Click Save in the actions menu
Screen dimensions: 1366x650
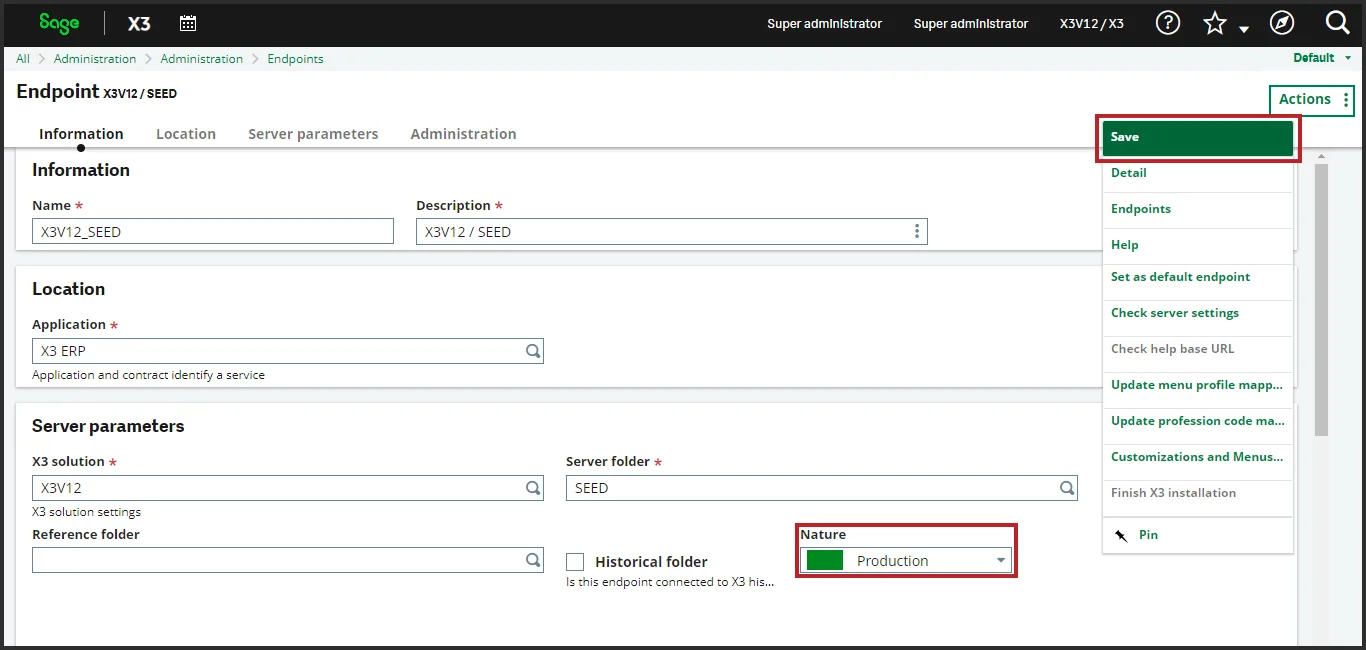point(1198,138)
